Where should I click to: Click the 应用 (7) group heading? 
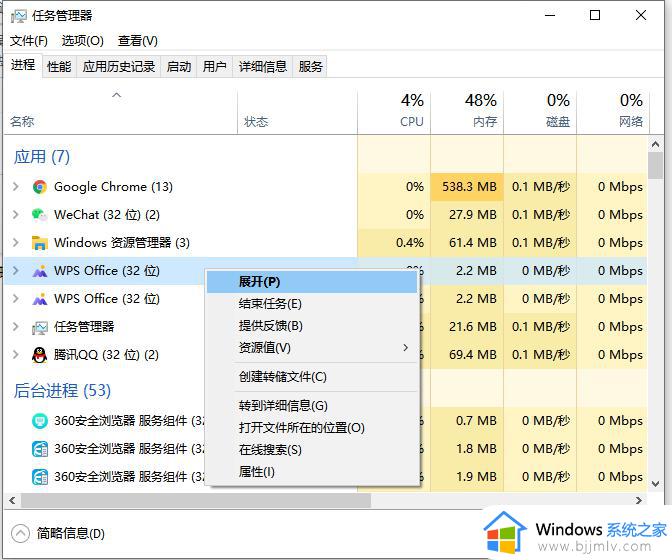42,157
